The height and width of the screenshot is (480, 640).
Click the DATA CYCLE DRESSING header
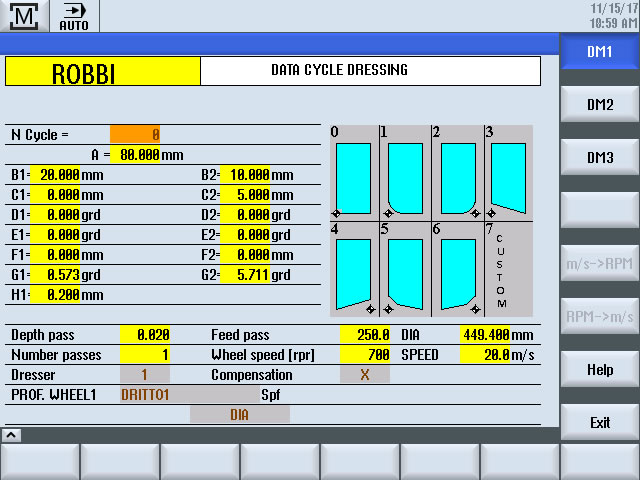(x=371, y=71)
